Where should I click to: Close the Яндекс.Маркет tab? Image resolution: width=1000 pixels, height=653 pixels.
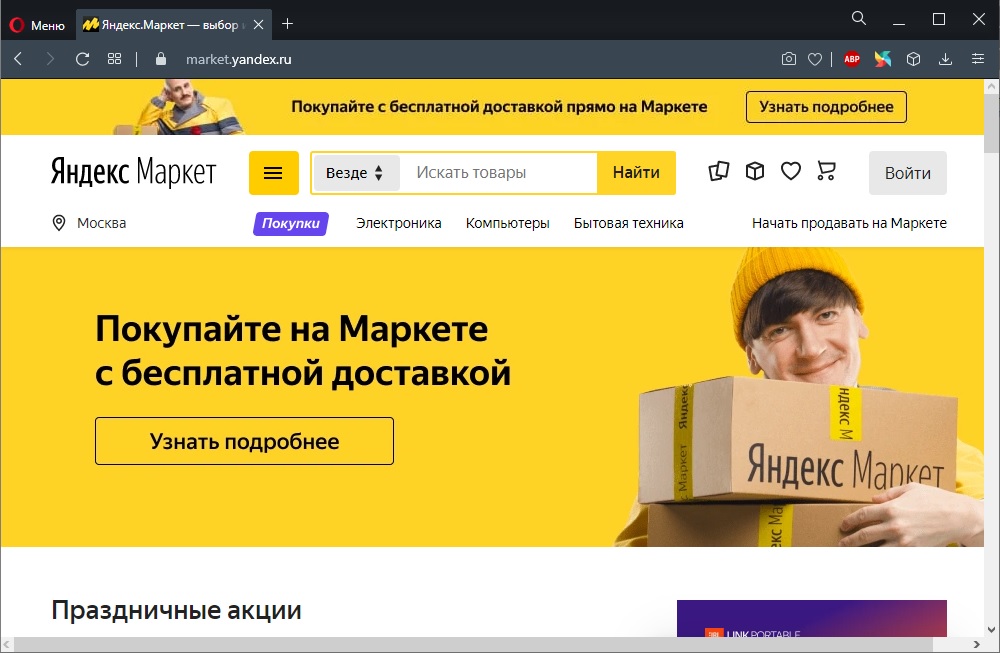pyautogui.click(x=258, y=25)
